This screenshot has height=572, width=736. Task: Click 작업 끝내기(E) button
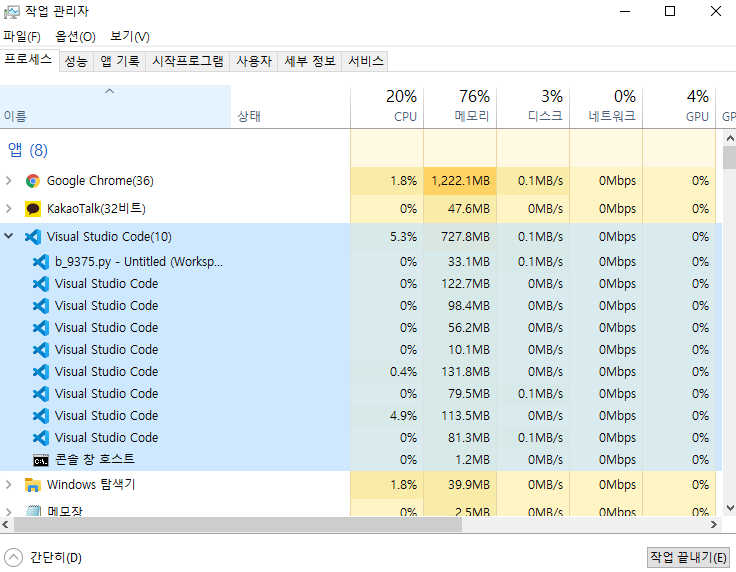click(688, 557)
